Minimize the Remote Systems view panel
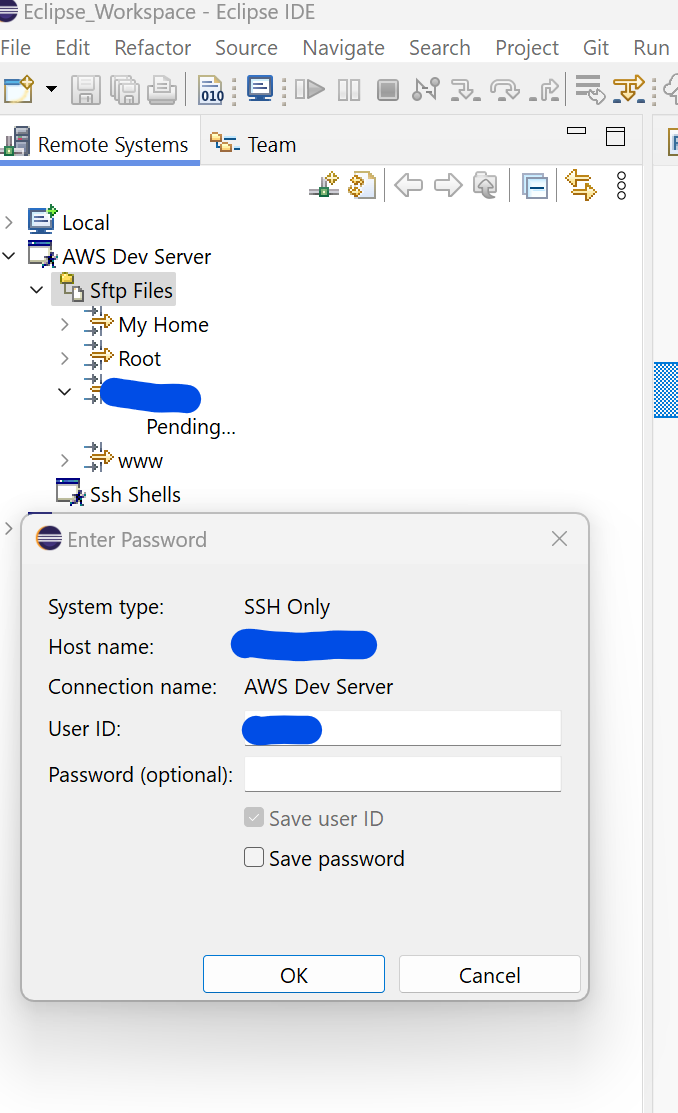 point(576,131)
